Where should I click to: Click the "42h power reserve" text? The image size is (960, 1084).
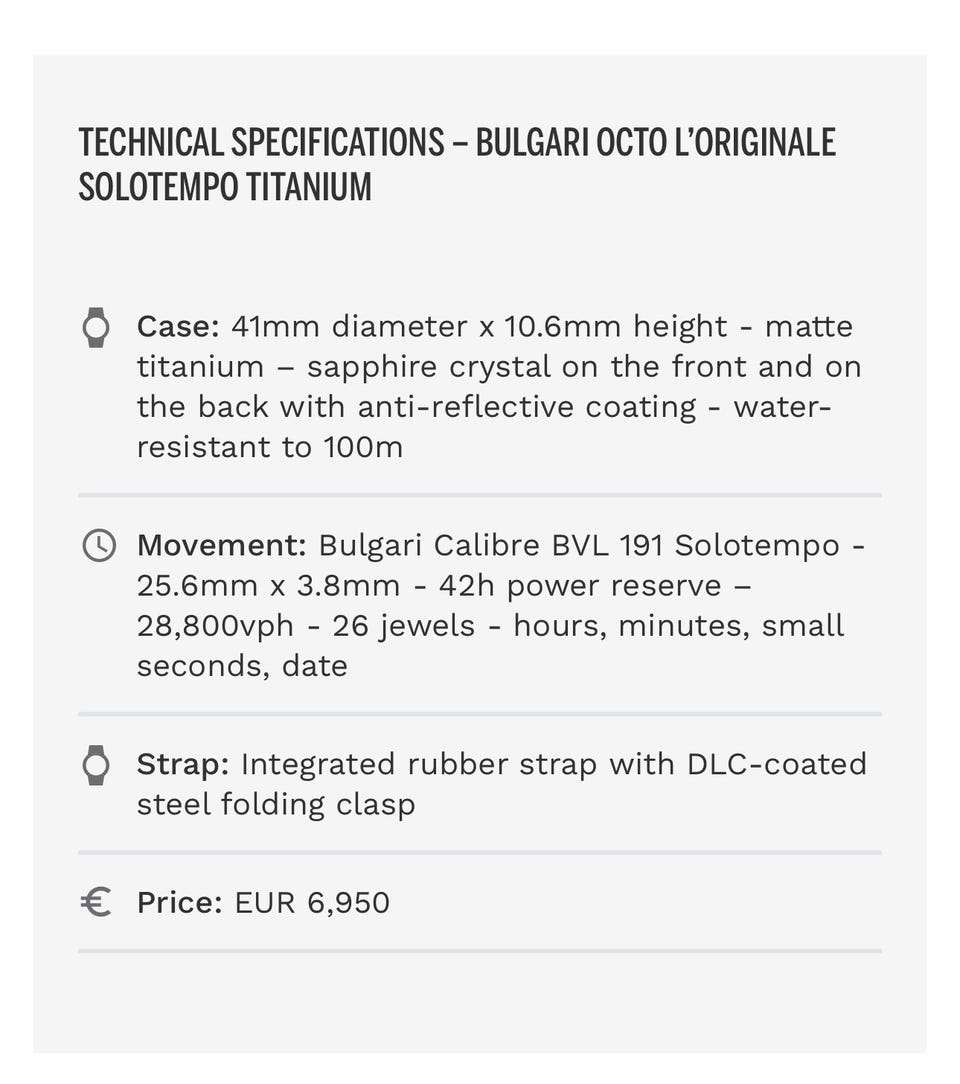[x=580, y=586]
